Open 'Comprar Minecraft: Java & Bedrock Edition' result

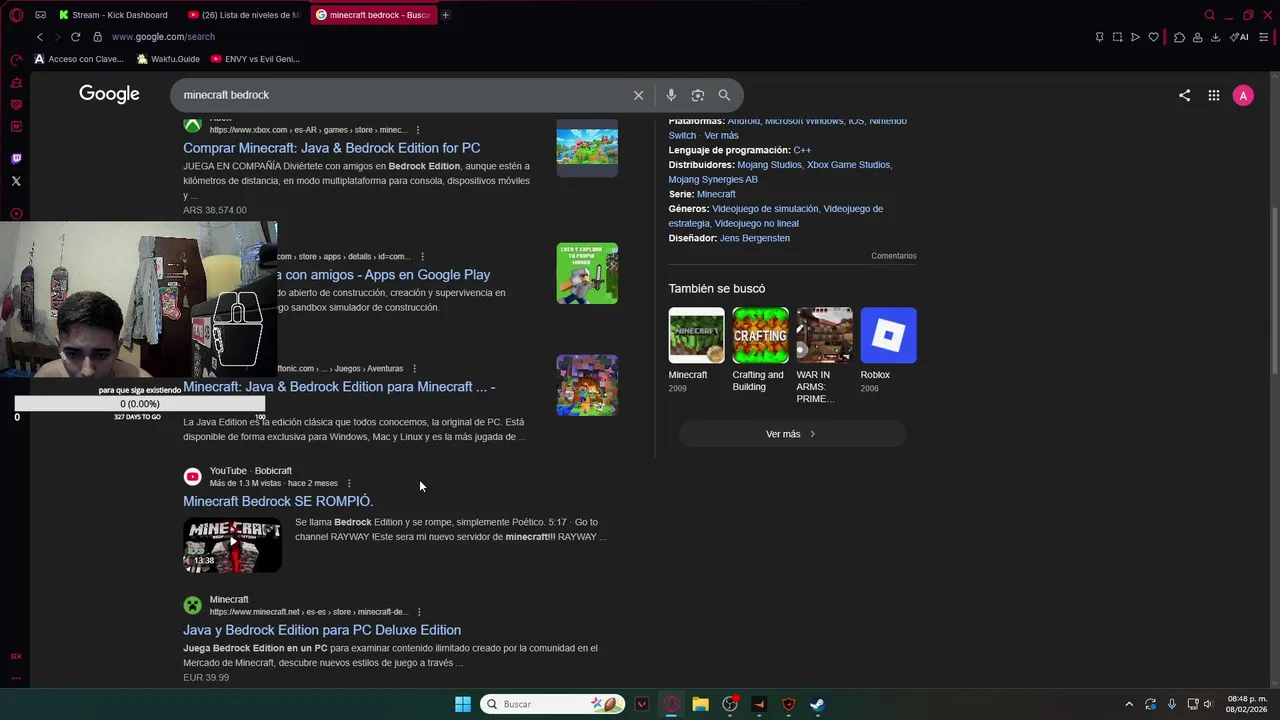point(331,148)
